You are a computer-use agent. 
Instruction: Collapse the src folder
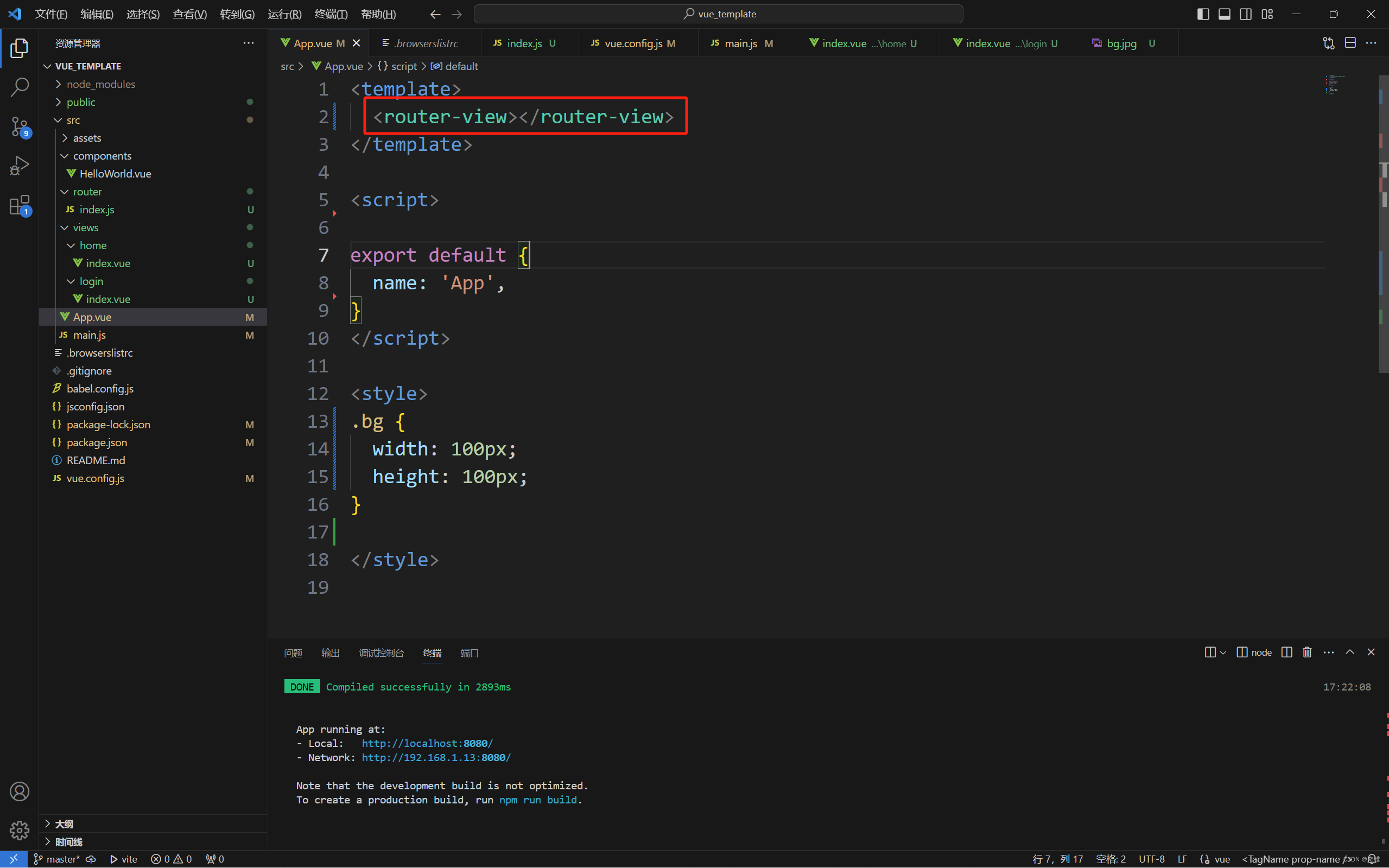[x=153, y=119]
